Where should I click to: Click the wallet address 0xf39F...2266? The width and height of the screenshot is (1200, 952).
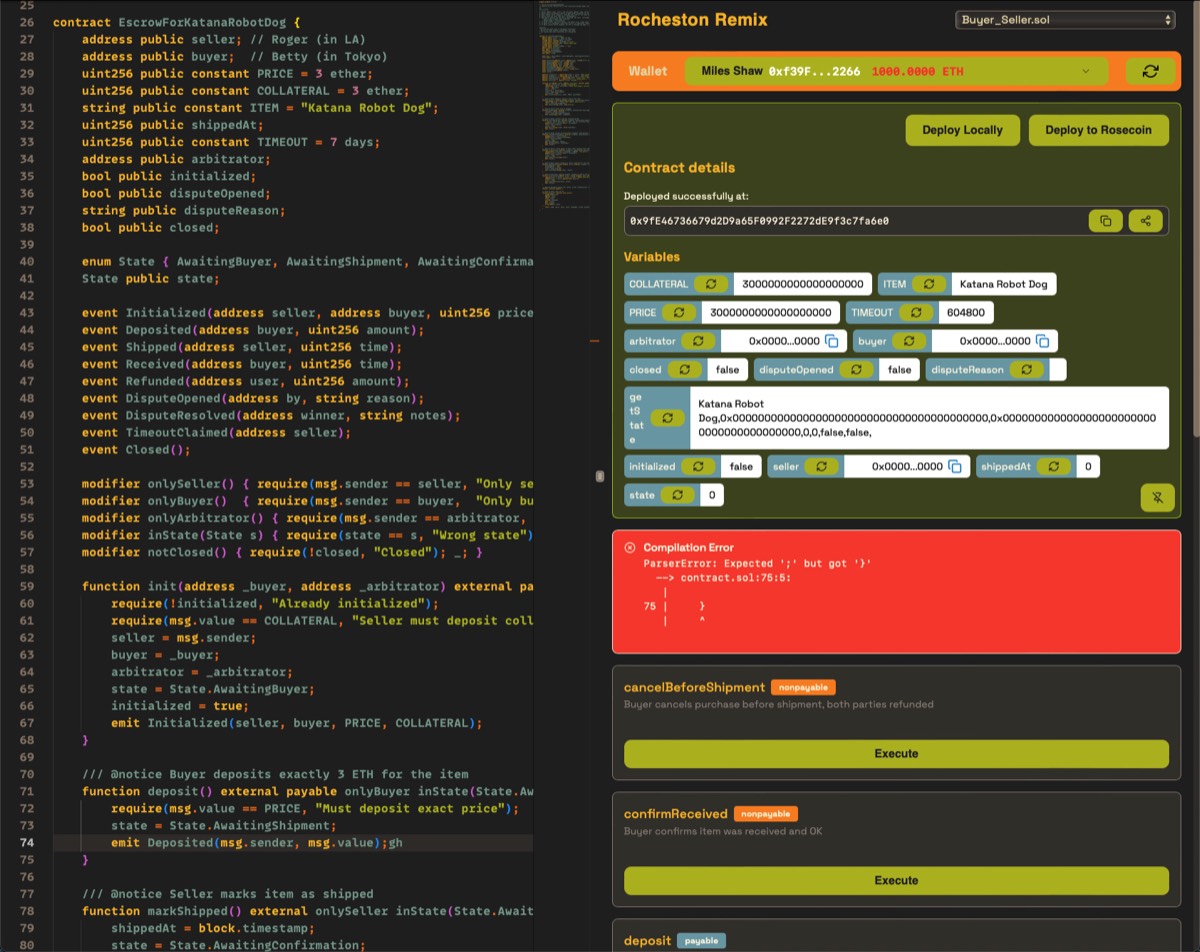[x=814, y=71]
